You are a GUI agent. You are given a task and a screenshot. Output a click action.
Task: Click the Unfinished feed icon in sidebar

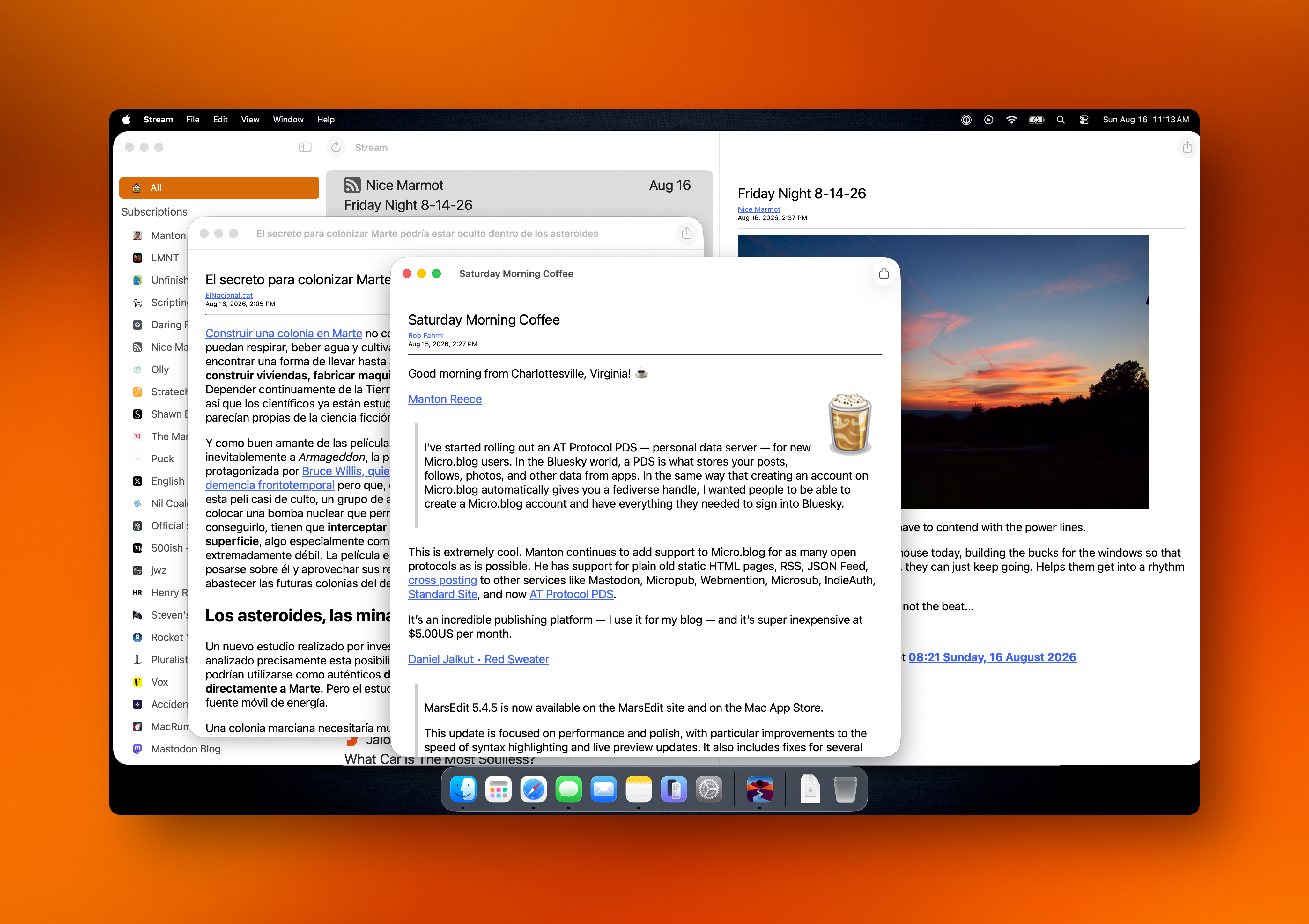137,281
